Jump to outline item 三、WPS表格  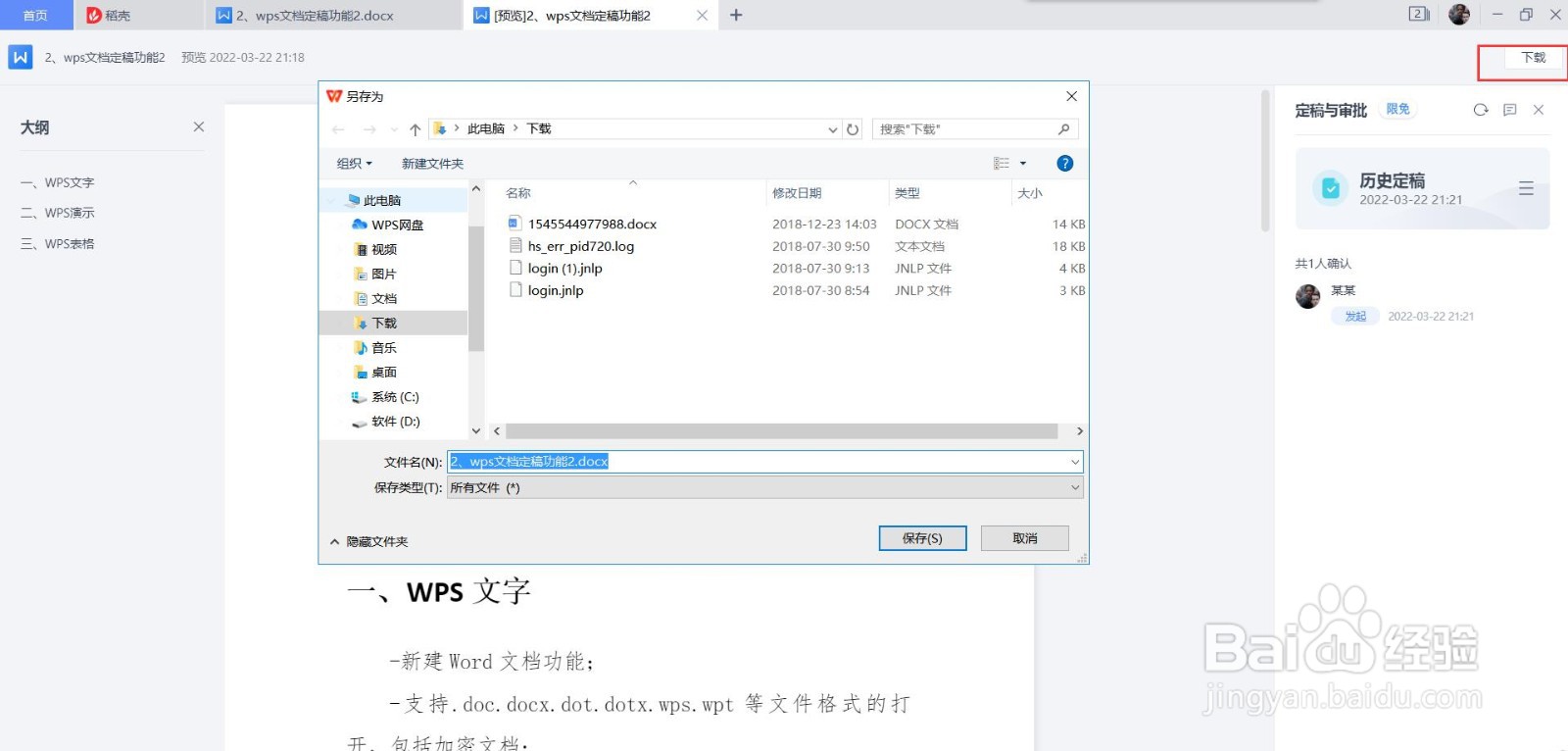[x=58, y=243]
